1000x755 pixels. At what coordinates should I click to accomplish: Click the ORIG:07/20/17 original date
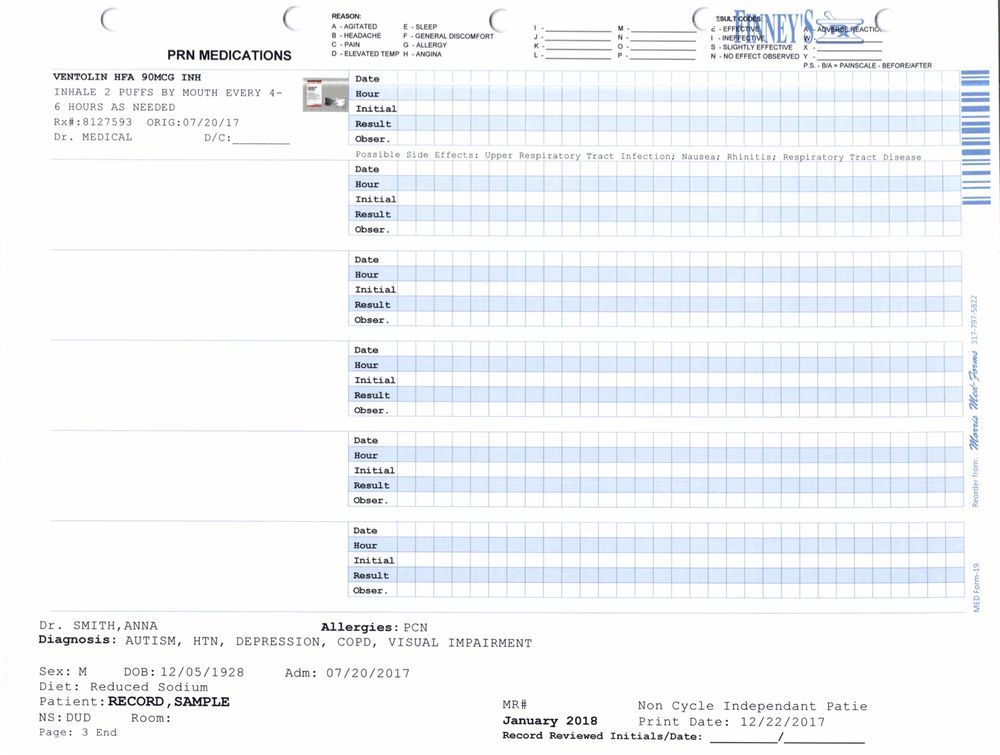pyautogui.click(x=193, y=122)
